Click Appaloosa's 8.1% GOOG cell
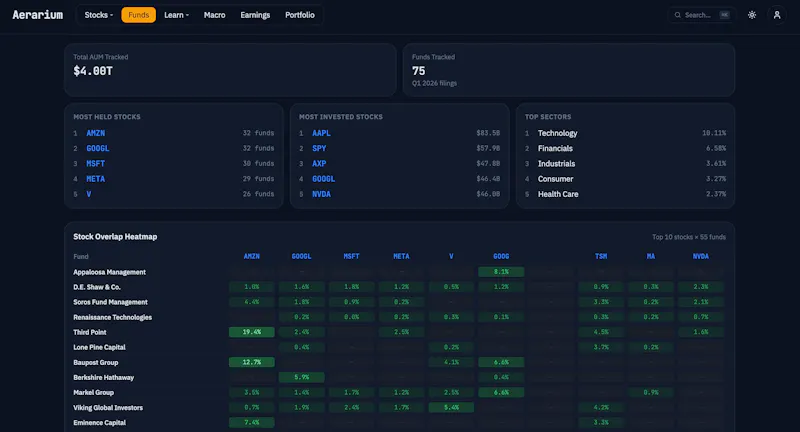This screenshot has height=432, width=800. pos(501,272)
